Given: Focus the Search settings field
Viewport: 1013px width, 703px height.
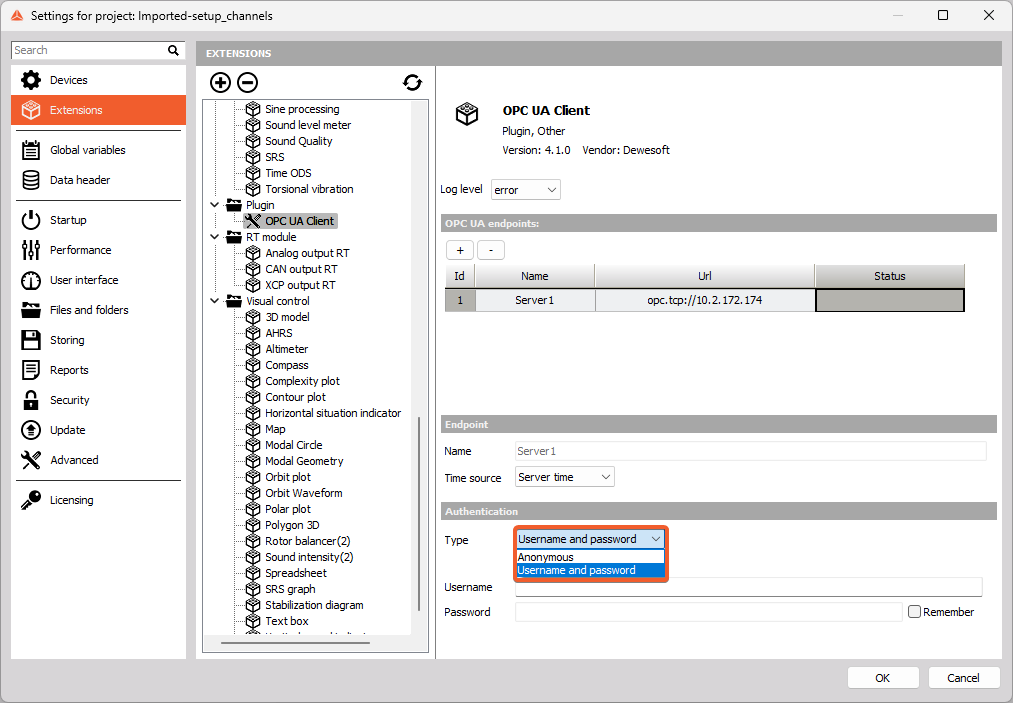Looking at the screenshot, I should tap(89, 50).
